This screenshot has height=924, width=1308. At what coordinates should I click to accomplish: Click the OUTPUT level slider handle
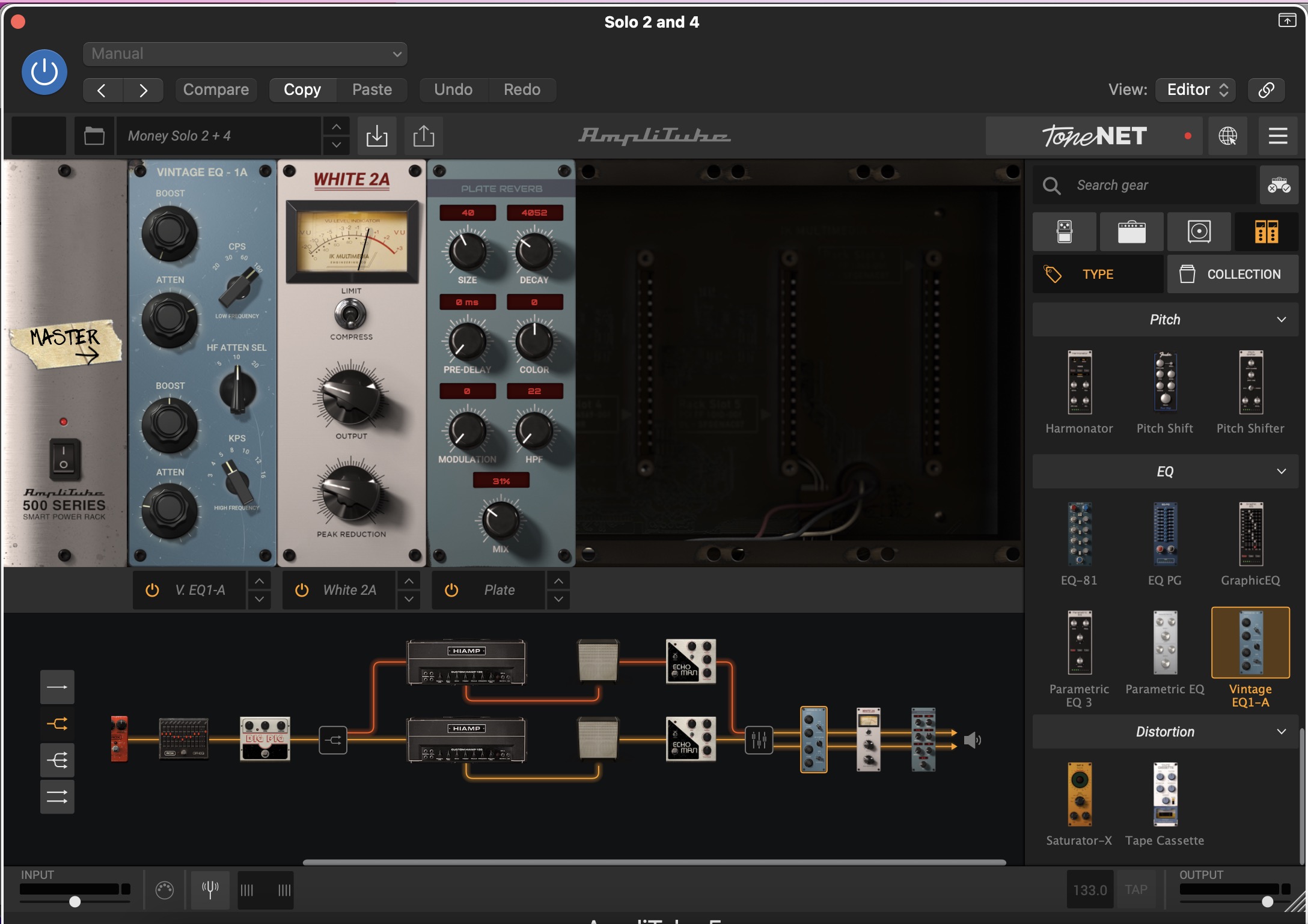coord(1267,901)
